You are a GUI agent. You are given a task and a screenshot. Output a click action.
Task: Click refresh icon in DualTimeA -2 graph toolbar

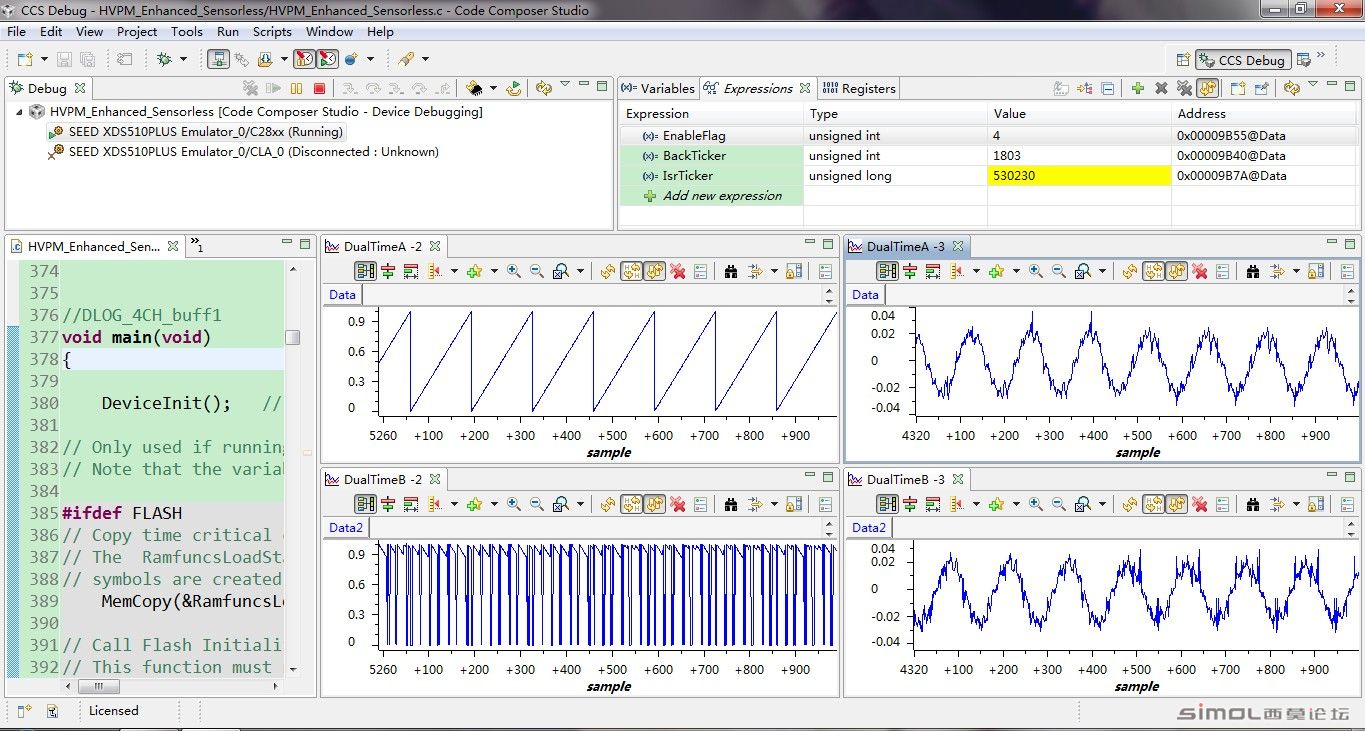coord(608,271)
